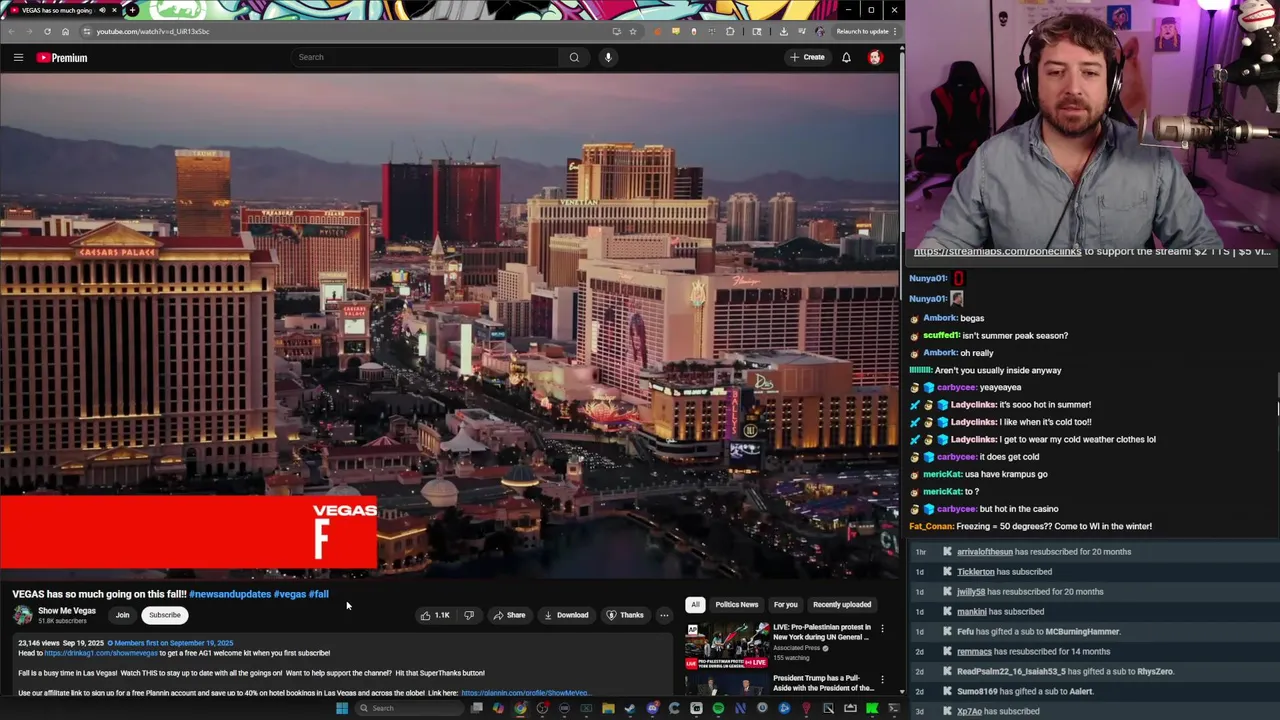Click the Share button
The image size is (1280, 720).
pyautogui.click(x=509, y=615)
